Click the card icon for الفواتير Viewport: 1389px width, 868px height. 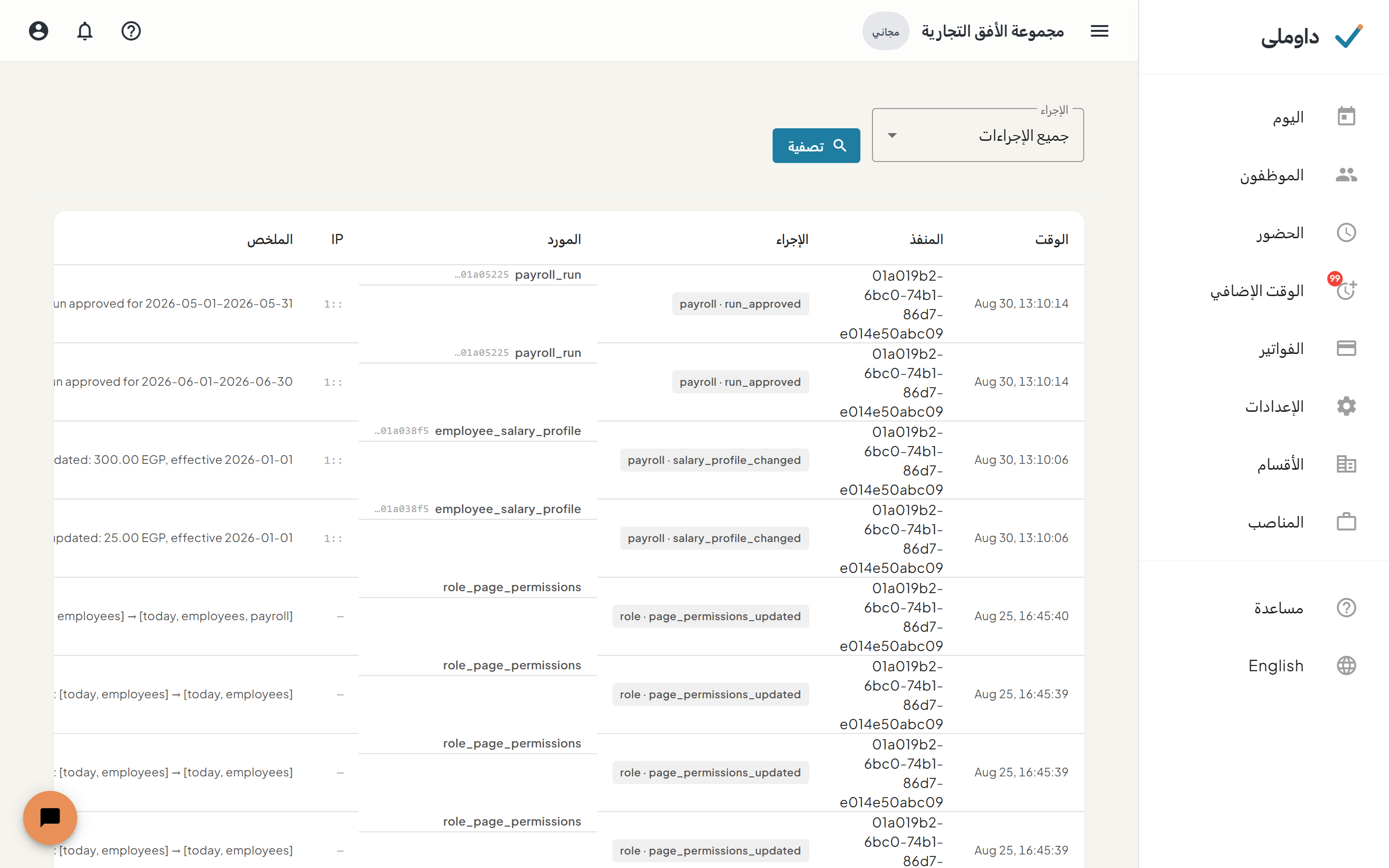click(x=1346, y=348)
